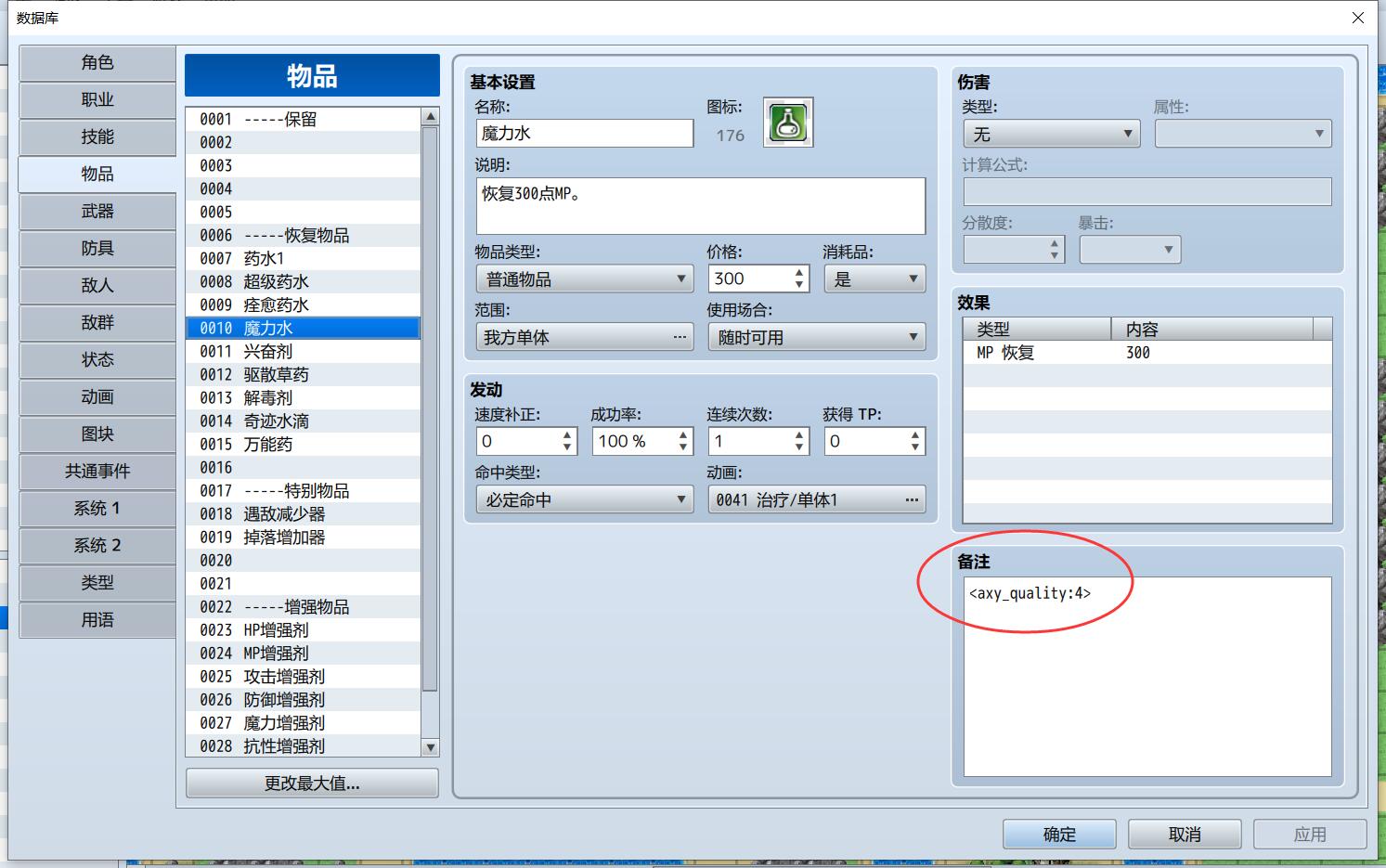The image size is (1386, 868).
Task: Select item 0015 万能药
Action: click(x=304, y=444)
